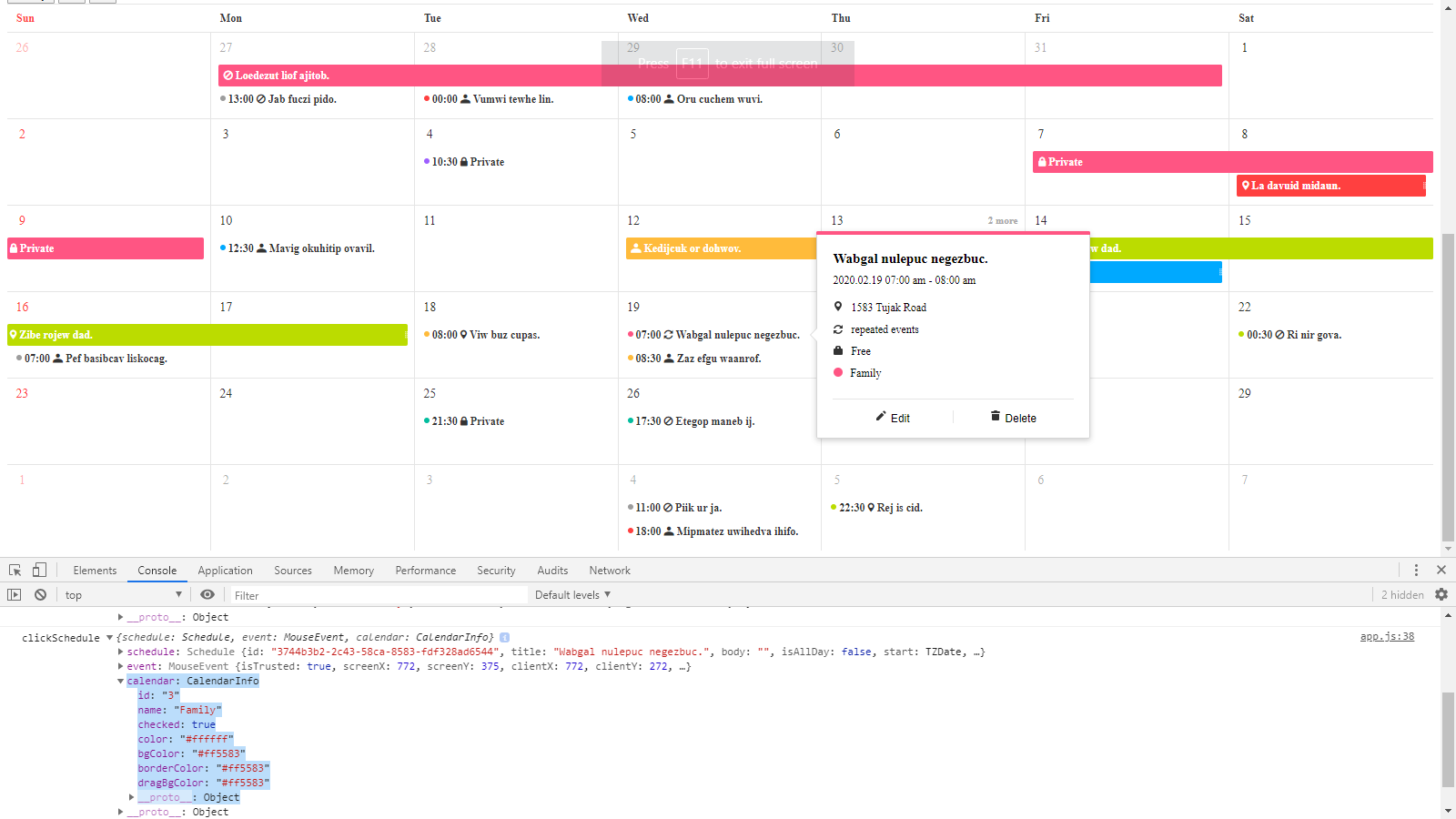The height and width of the screenshot is (819, 1456).
Task: Open the three-dot customize DevTools menu
Action: (x=1417, y=570)
